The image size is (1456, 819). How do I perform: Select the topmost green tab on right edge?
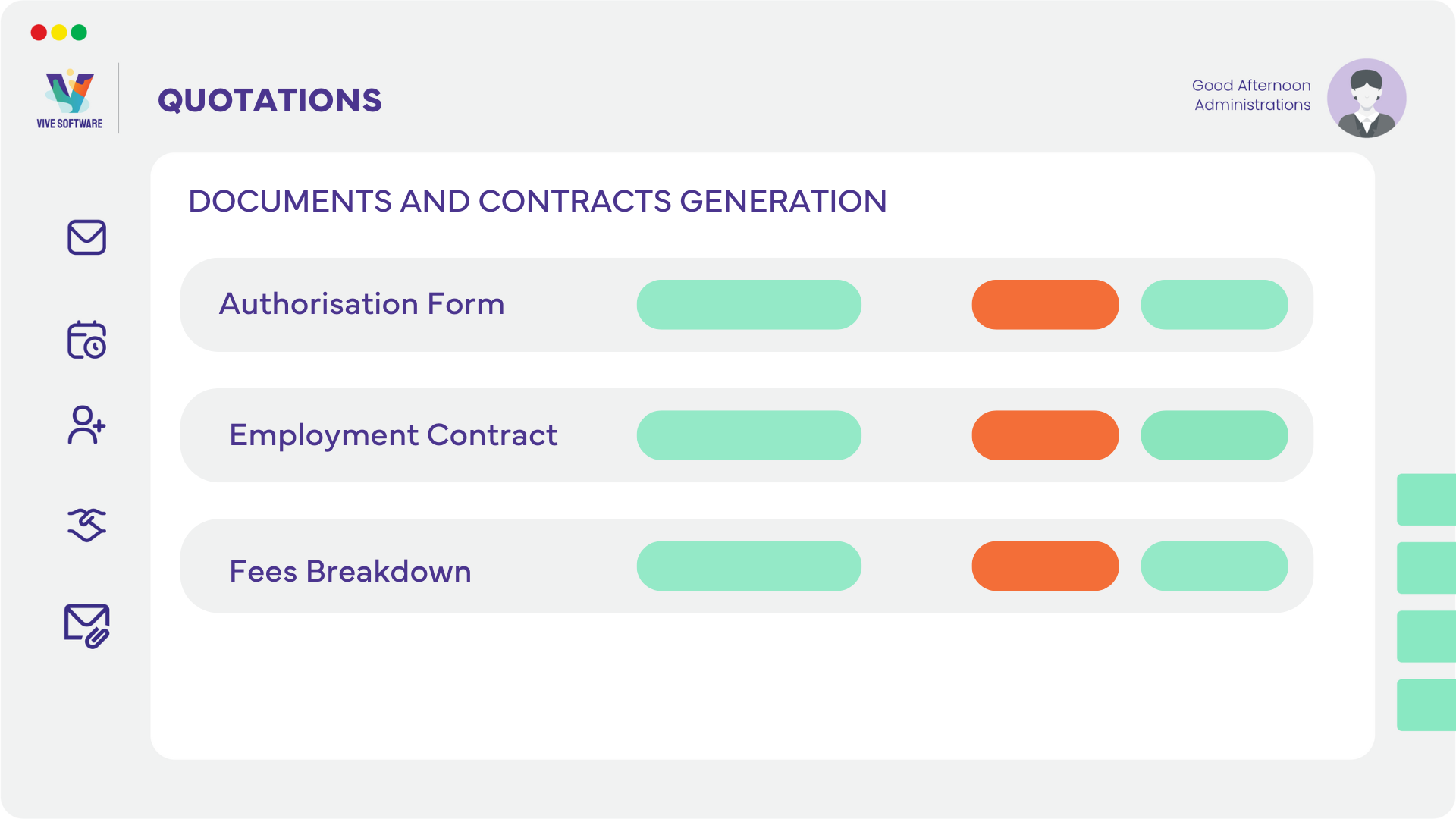point(1426,500)
